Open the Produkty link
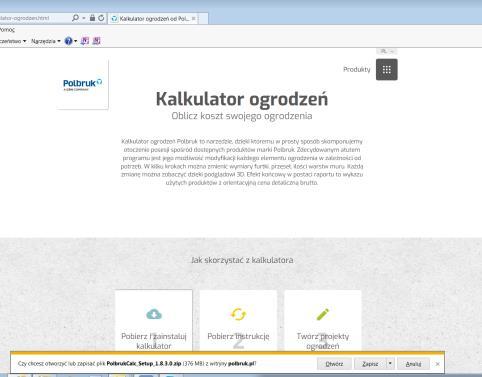 (357, 69)
